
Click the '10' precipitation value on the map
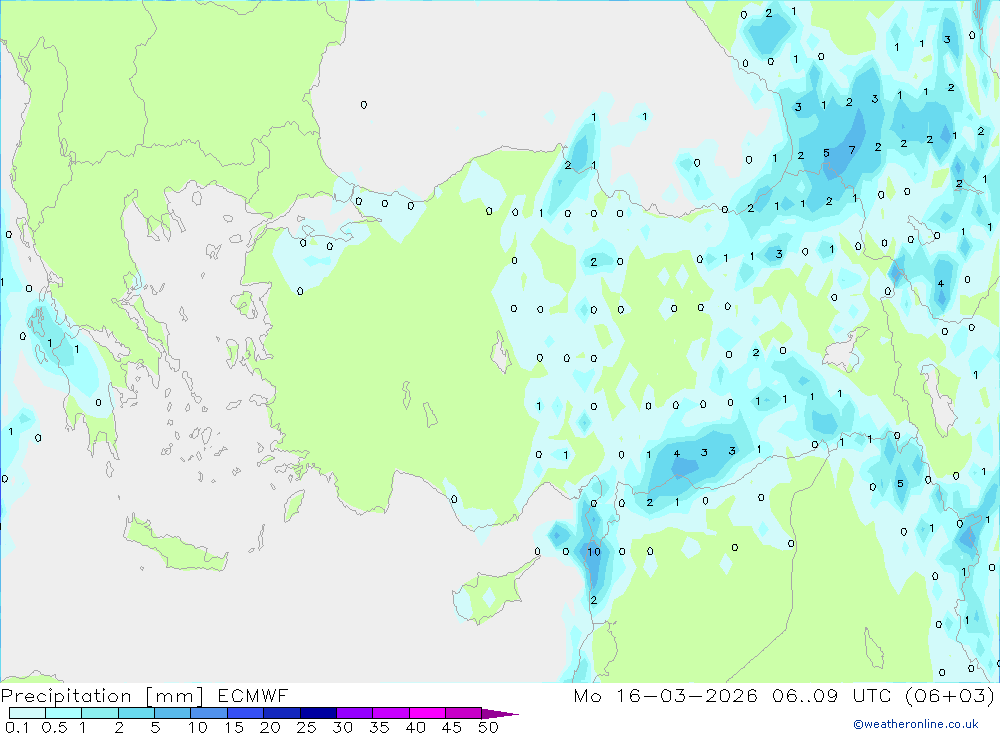[594, 552]
